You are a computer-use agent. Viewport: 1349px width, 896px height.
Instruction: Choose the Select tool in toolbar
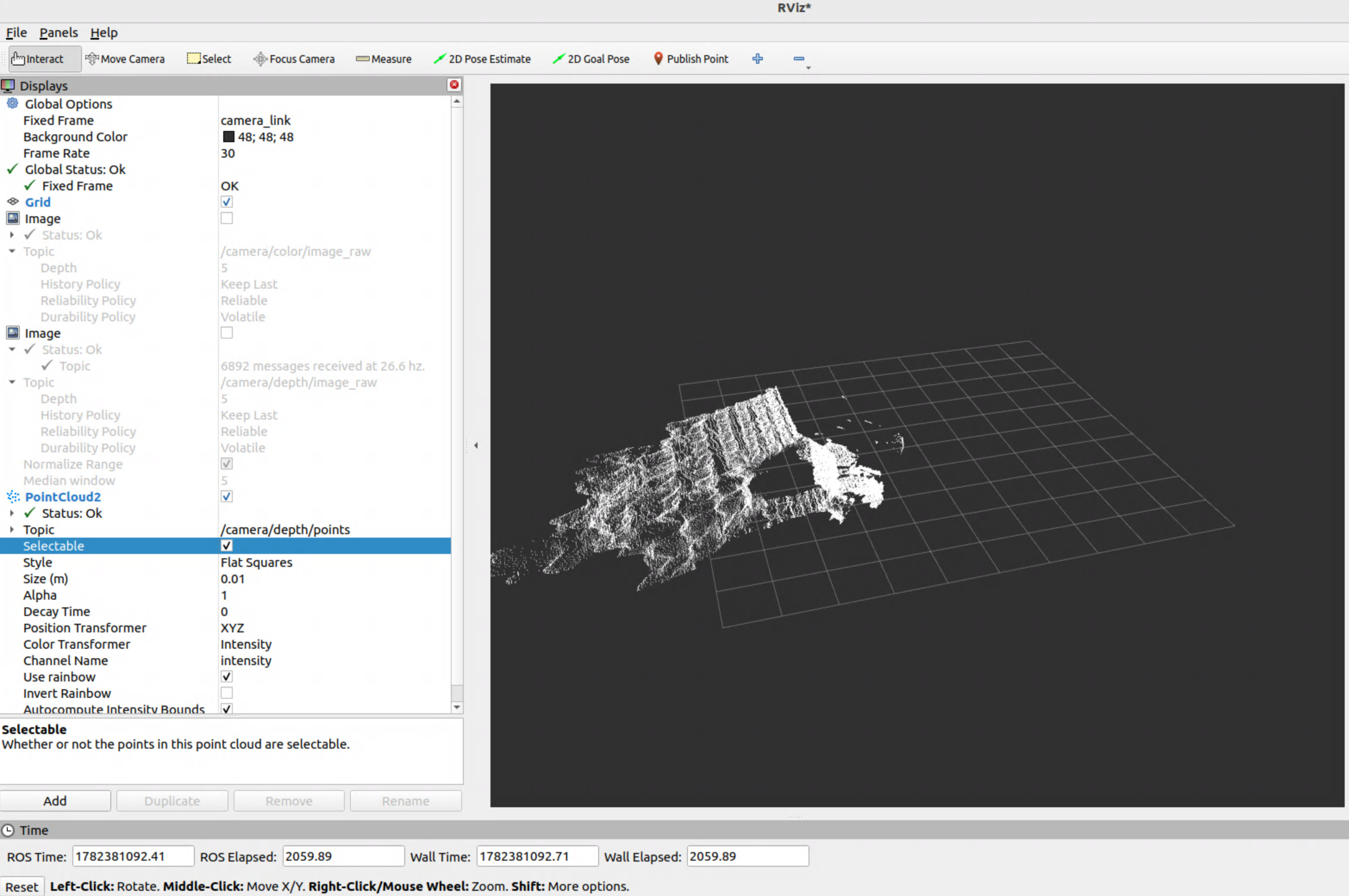[x=209, y=59]
